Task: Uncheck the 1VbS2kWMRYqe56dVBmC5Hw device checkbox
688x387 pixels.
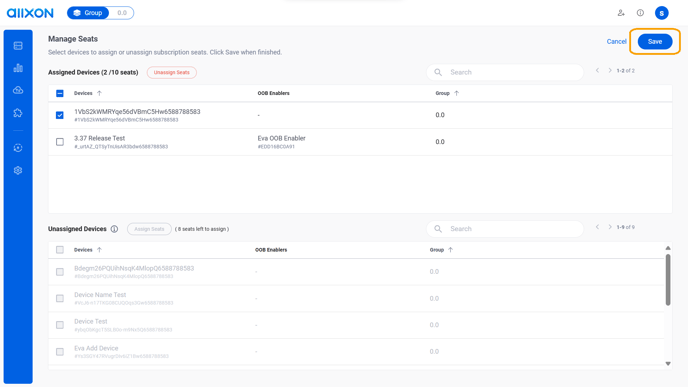Action: (60, 115)
